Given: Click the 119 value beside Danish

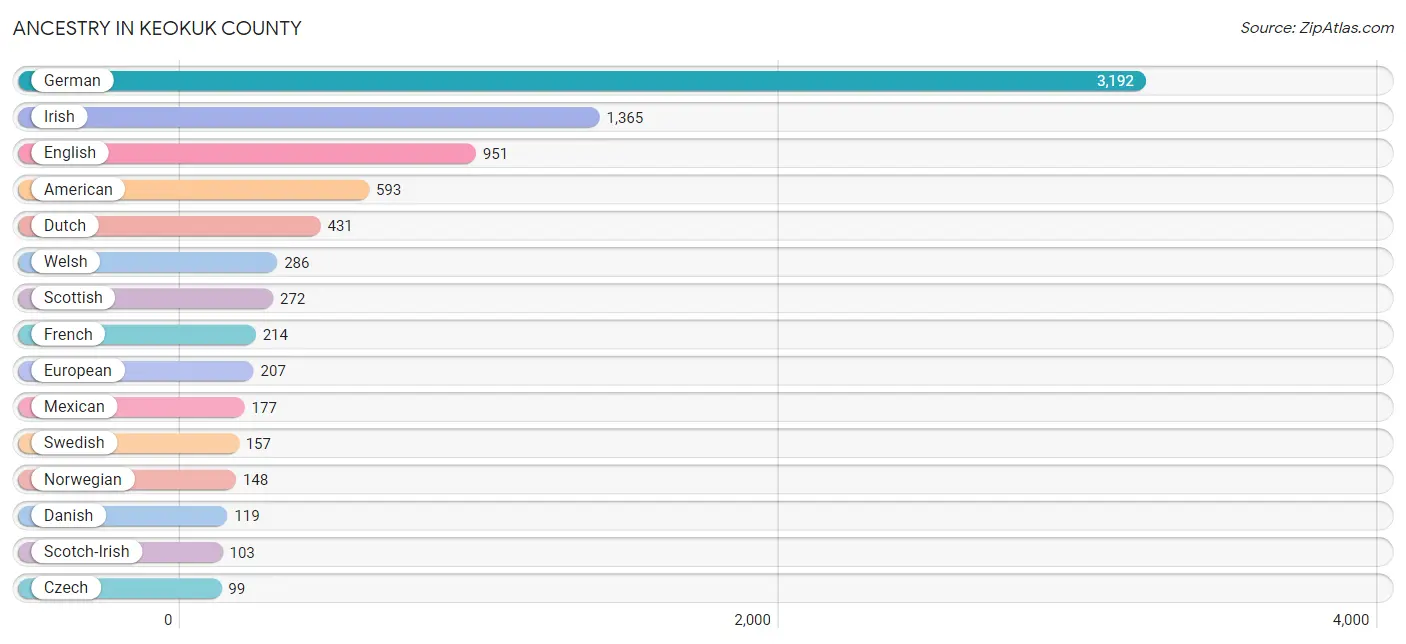Looking at the screenshot, I should 247,516.
